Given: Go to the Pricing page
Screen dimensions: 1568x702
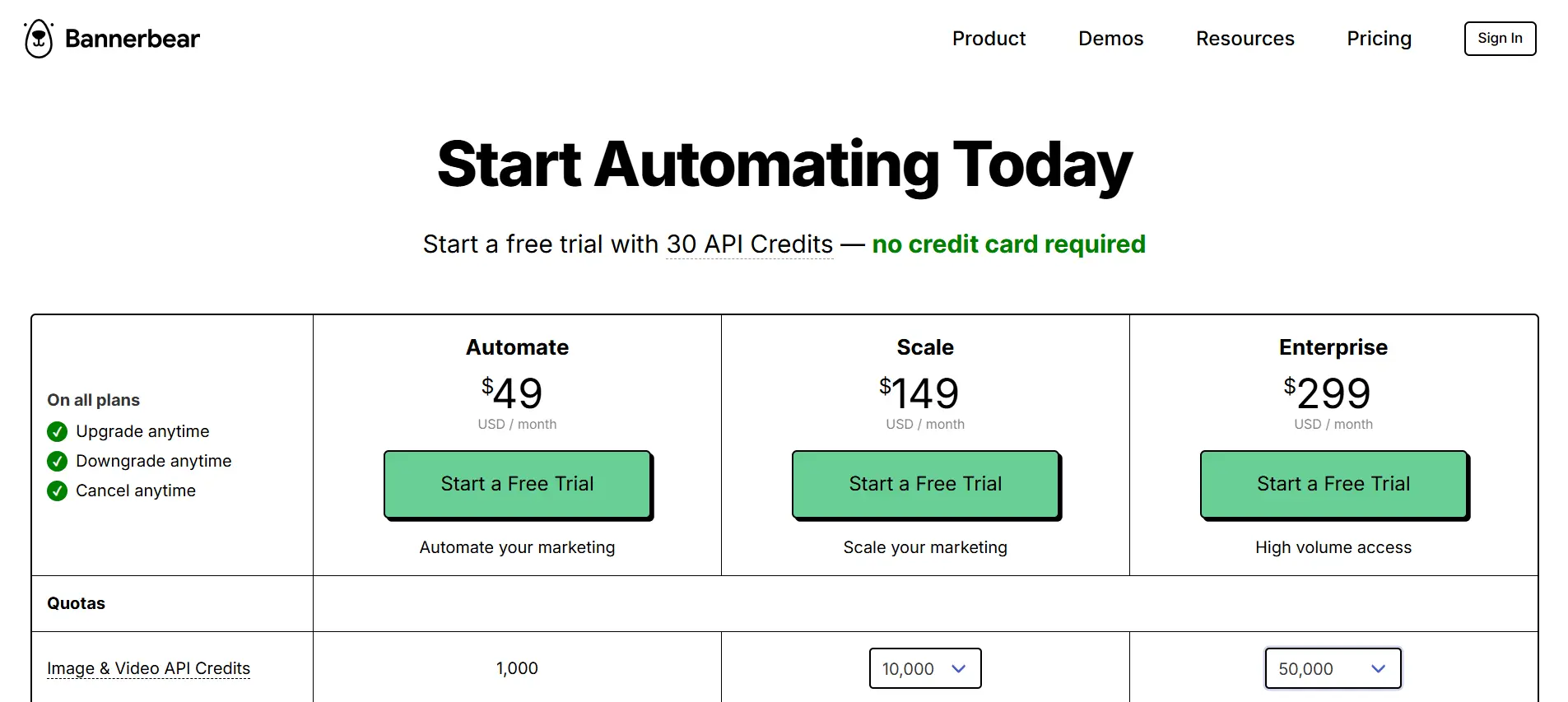Looking at the screenshot, I should 1380,38.
